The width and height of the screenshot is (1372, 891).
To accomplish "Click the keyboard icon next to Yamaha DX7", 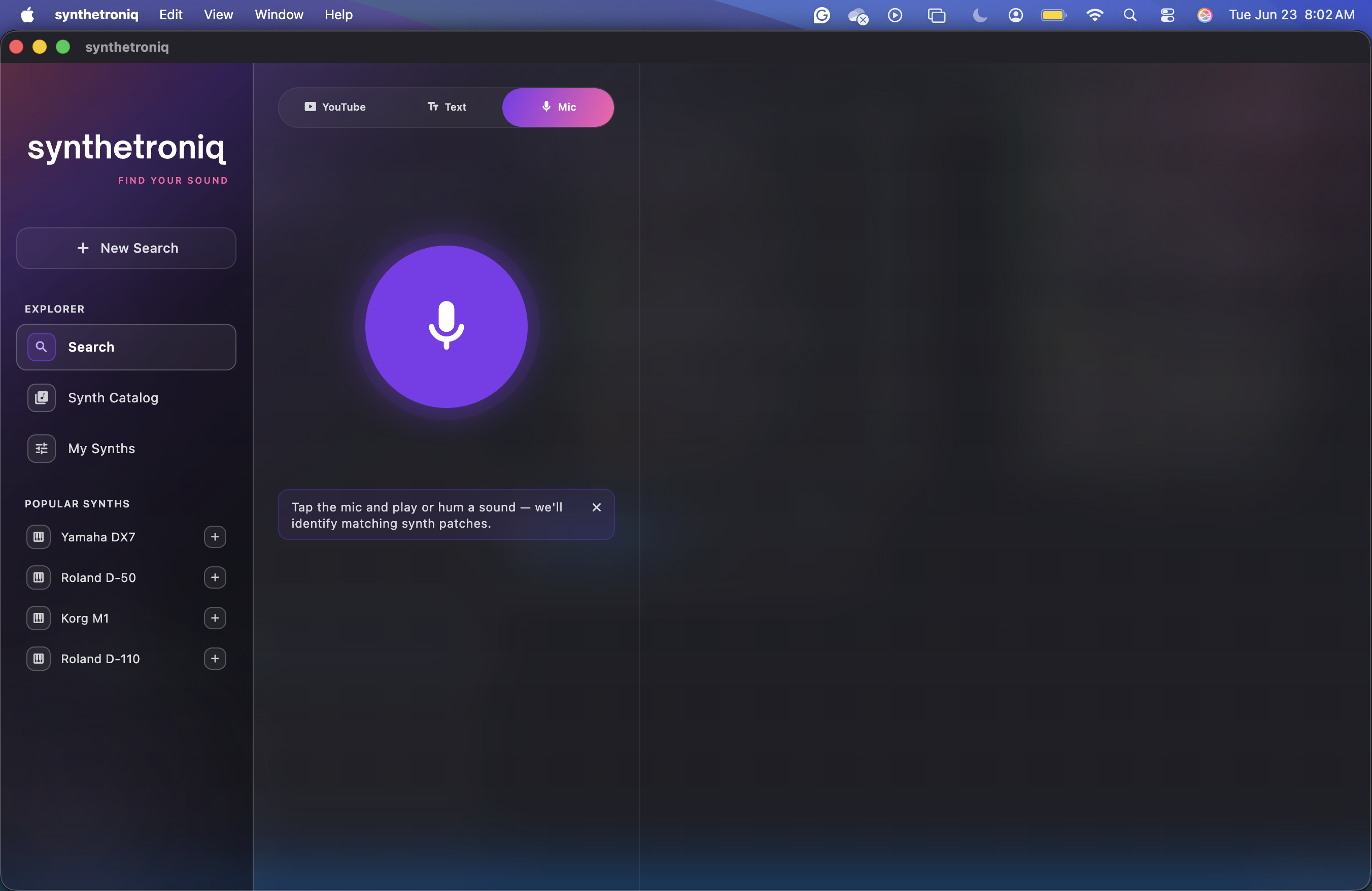I will [39, 537].
